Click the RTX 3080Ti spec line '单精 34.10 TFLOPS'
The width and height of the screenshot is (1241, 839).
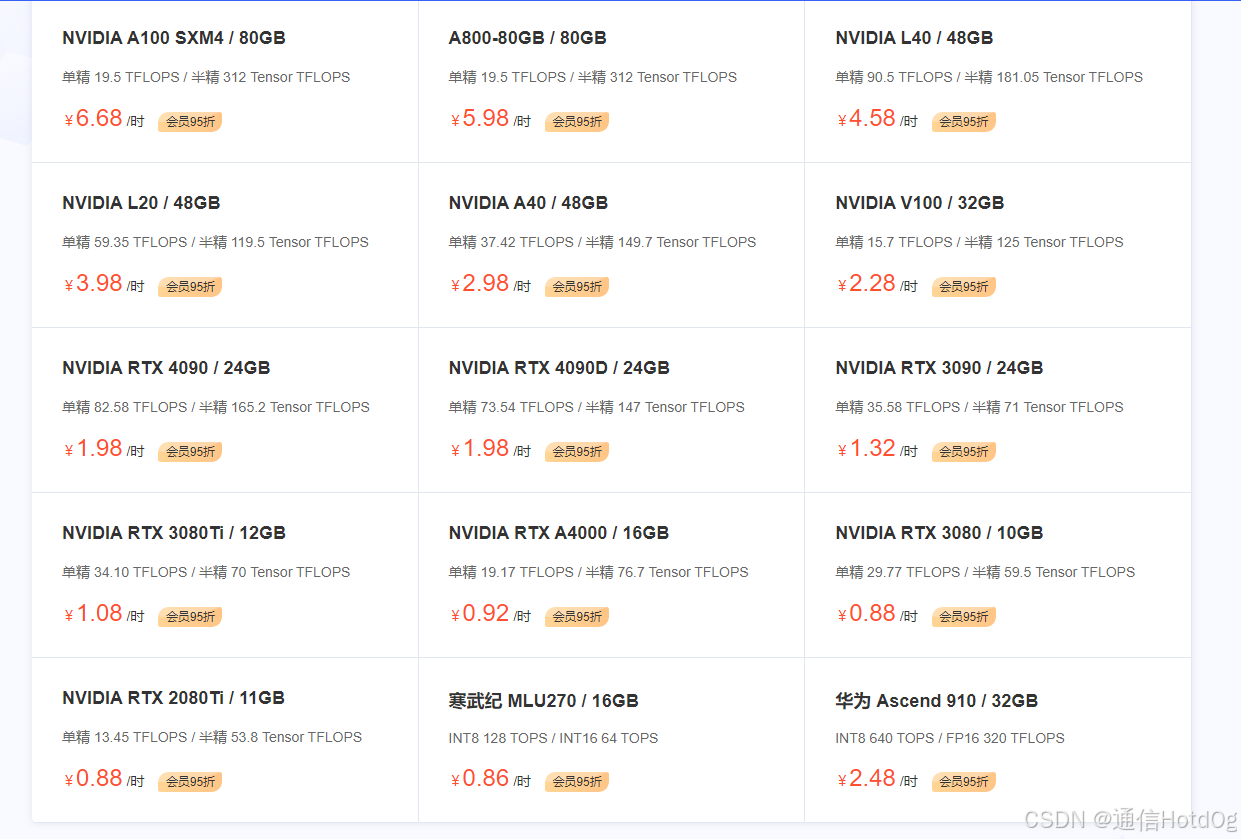pyautogui.click(x=206, y=572)
